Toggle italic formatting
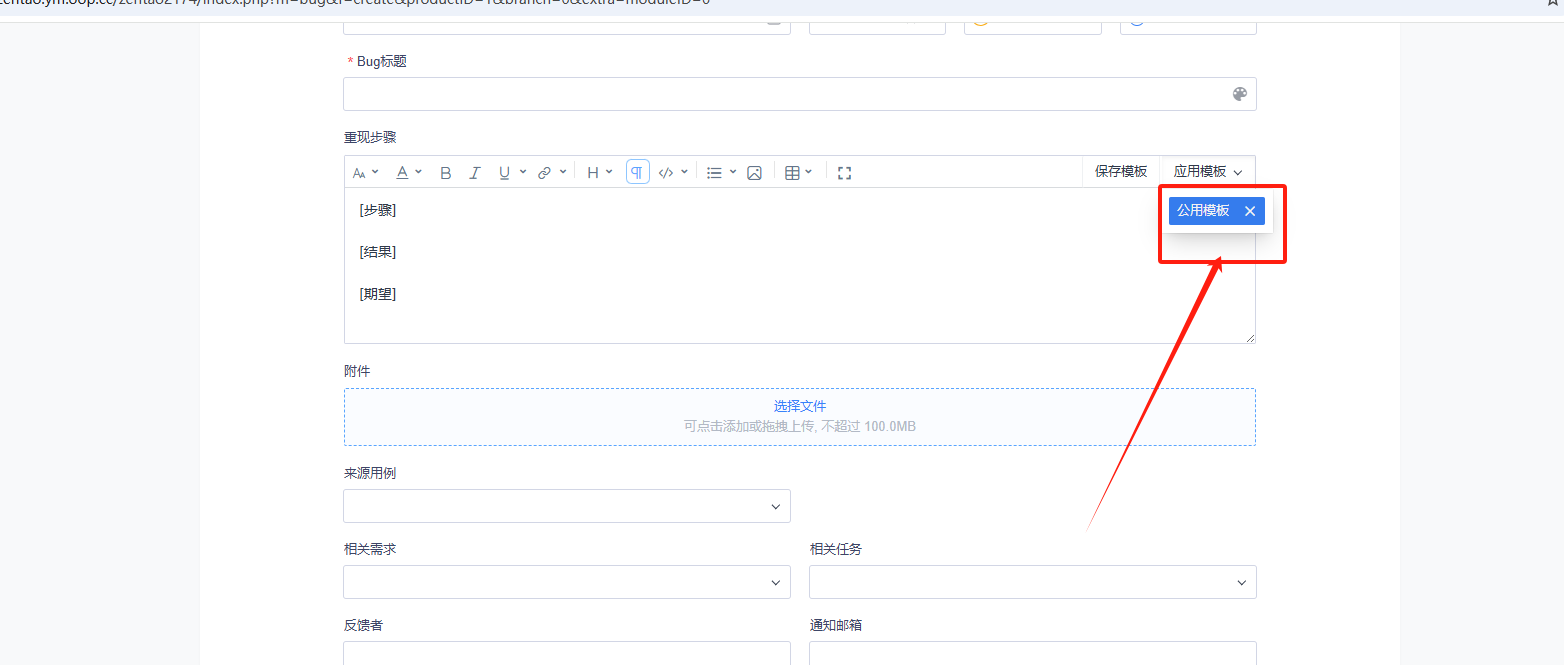The width and height of the screenshot is (1564, 665). click(x=475, y=173)
